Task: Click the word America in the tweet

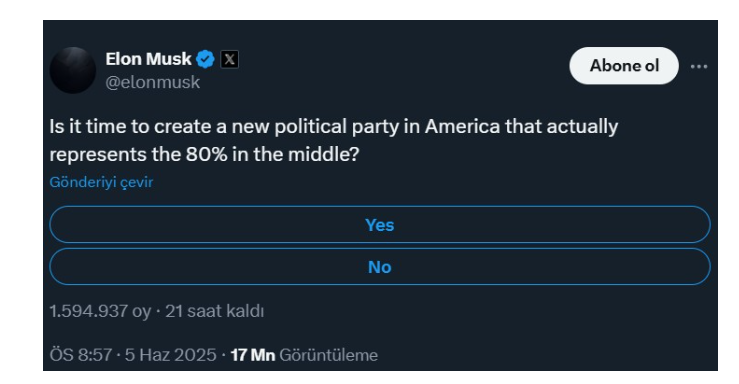Action: pyautogui.click(x=462, y=126)
